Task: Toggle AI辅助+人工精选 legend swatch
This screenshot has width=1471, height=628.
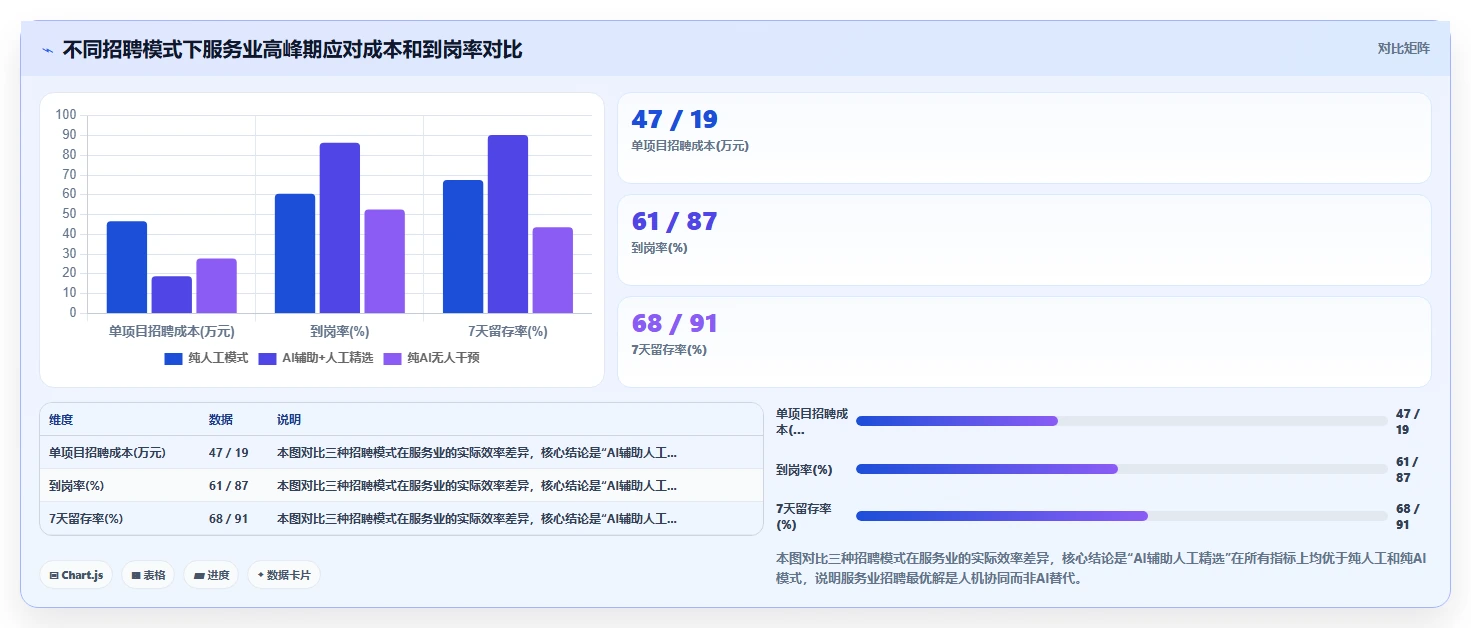Action: pyautogui.click(x=267, y=358)
